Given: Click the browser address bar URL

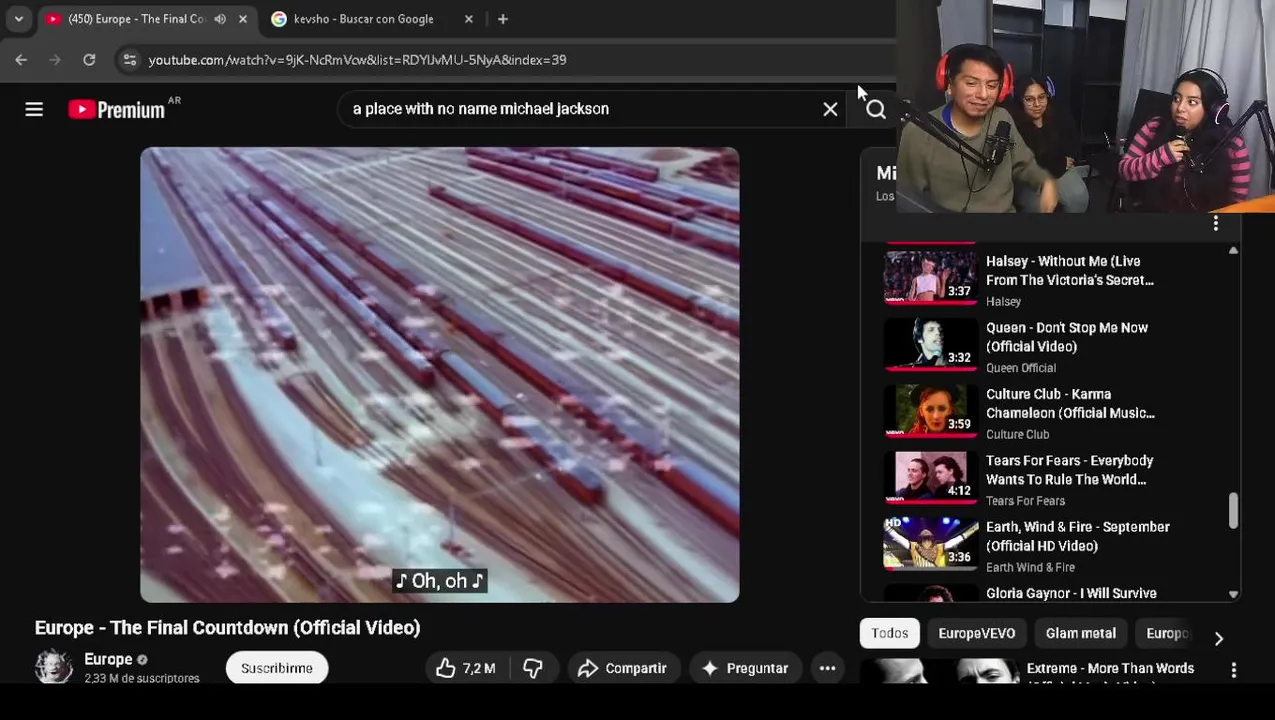Looking at the screenshot, I should [357, 60].
